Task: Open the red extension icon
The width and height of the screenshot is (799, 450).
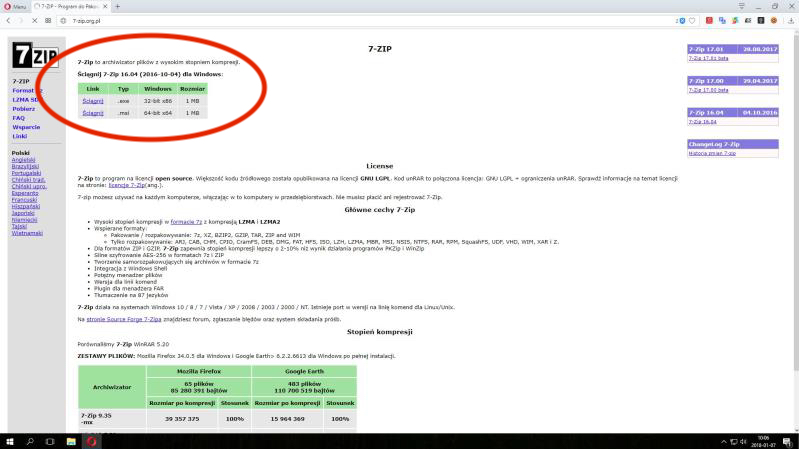Action: (x=709, y=20)
